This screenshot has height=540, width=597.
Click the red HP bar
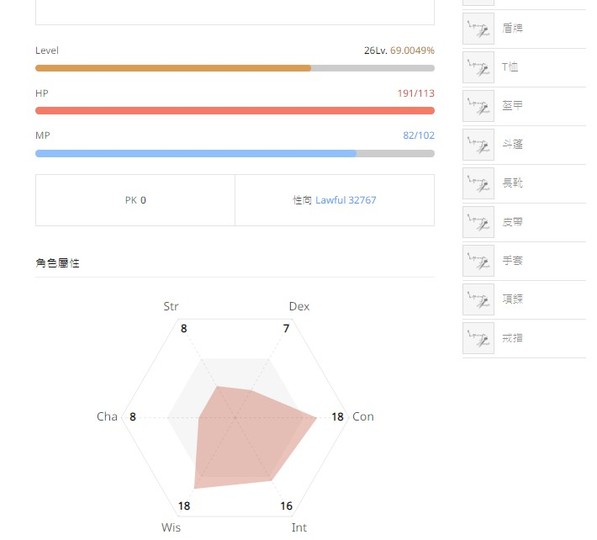235,111
